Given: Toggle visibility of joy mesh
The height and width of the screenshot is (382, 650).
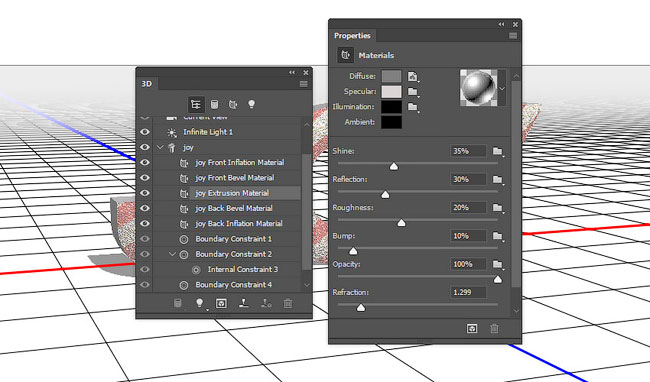Looking at the screenshot, I should 144,147.
